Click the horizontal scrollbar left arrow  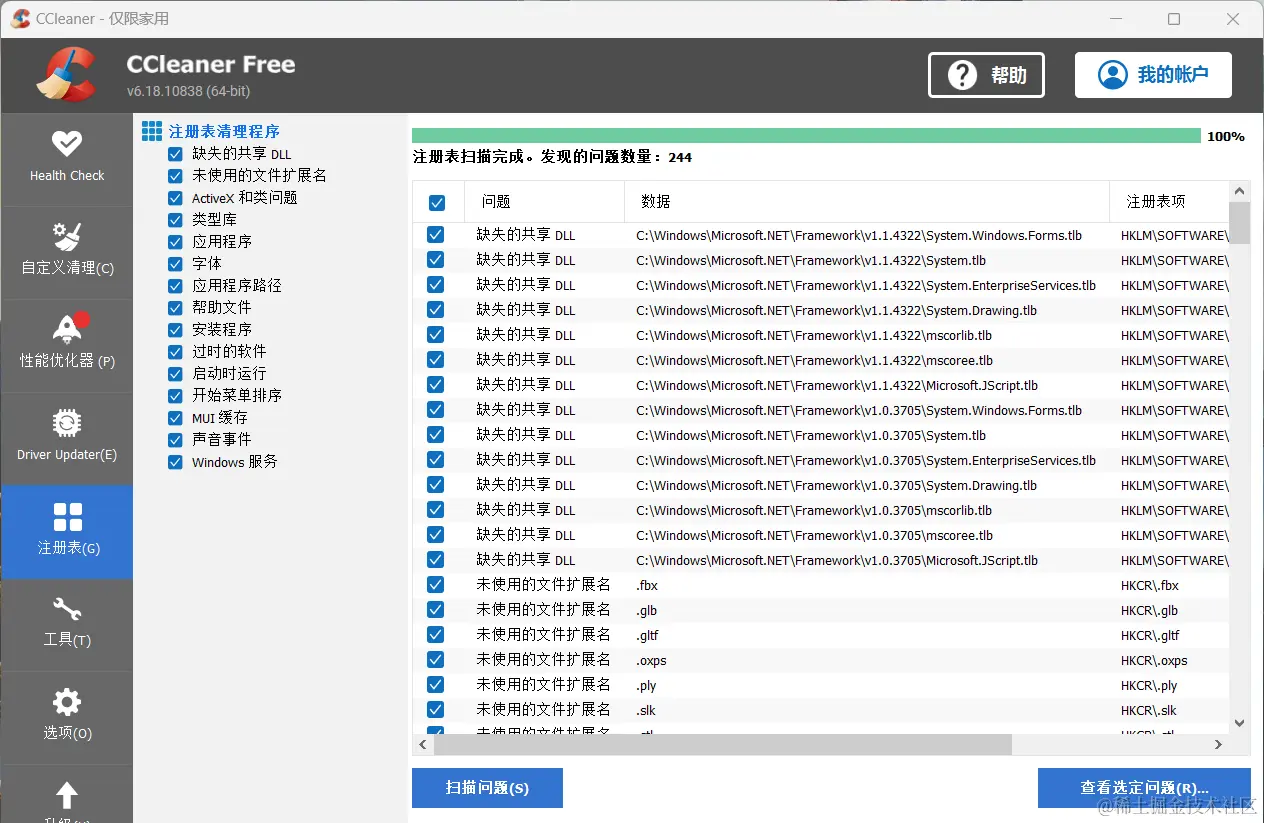tap(423, 745)
